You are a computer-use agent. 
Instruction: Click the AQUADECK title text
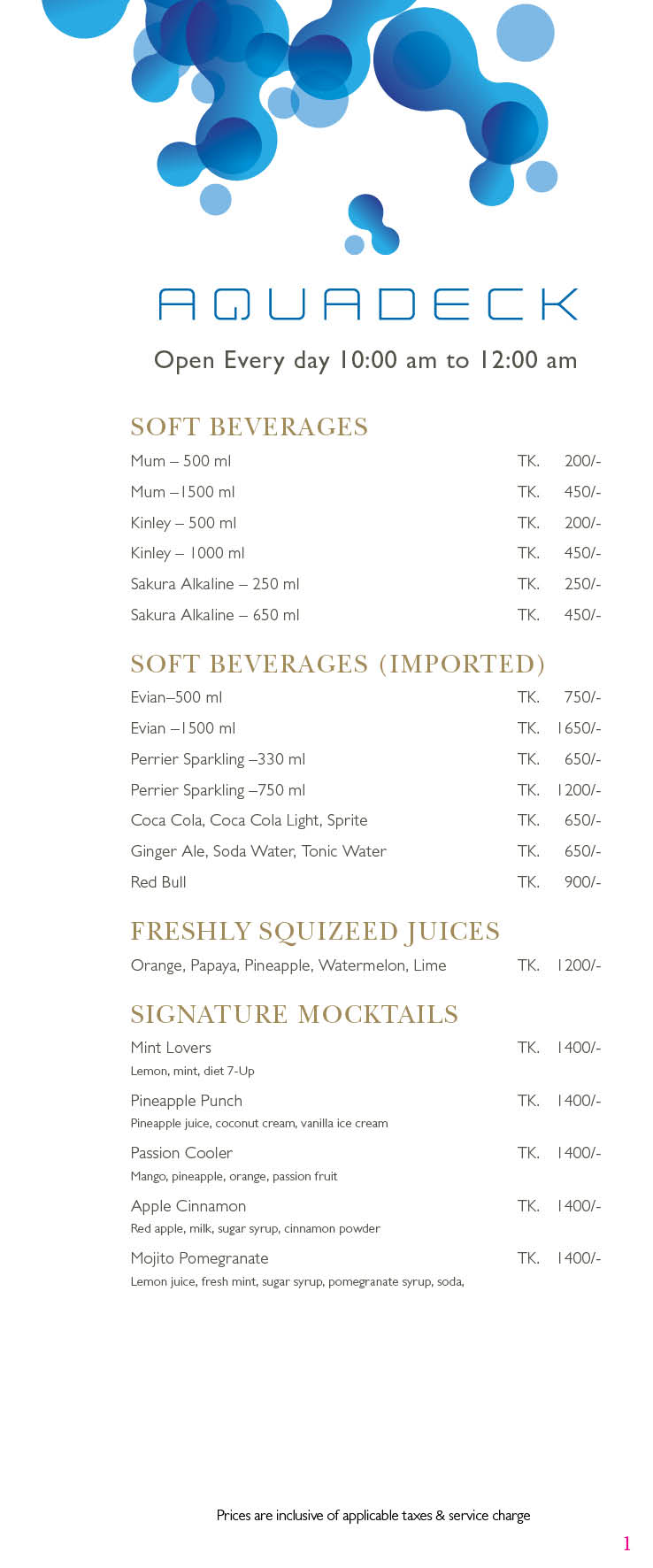(367, 304)
